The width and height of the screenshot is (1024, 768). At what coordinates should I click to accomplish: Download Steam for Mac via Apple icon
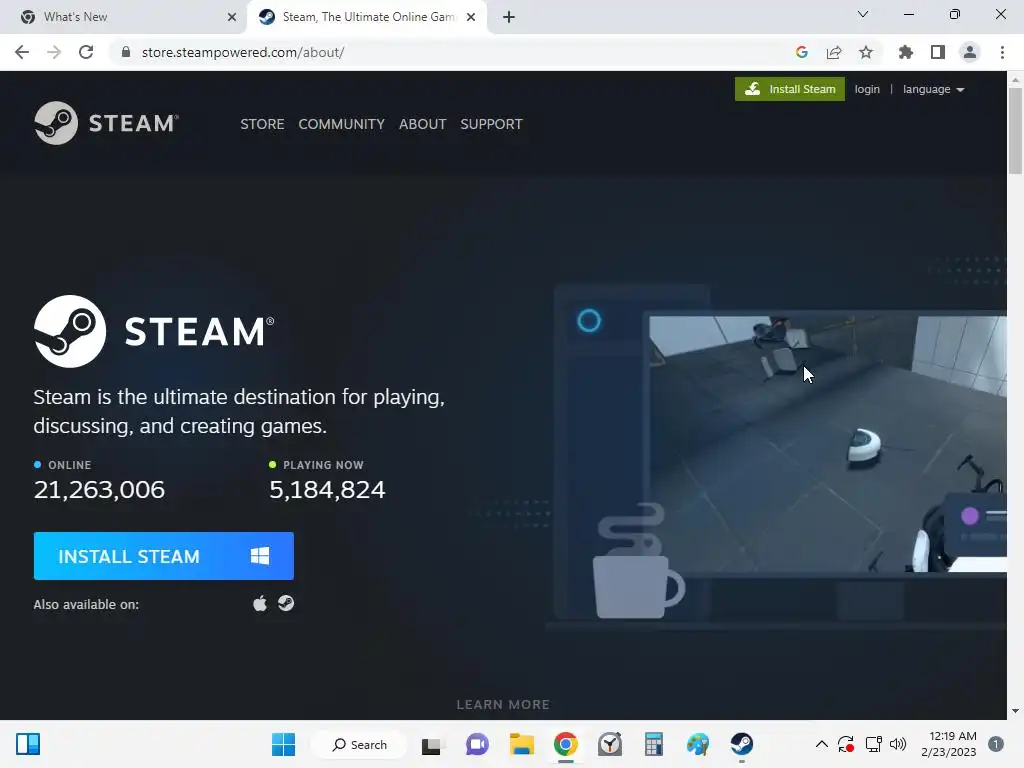[260, 603]
